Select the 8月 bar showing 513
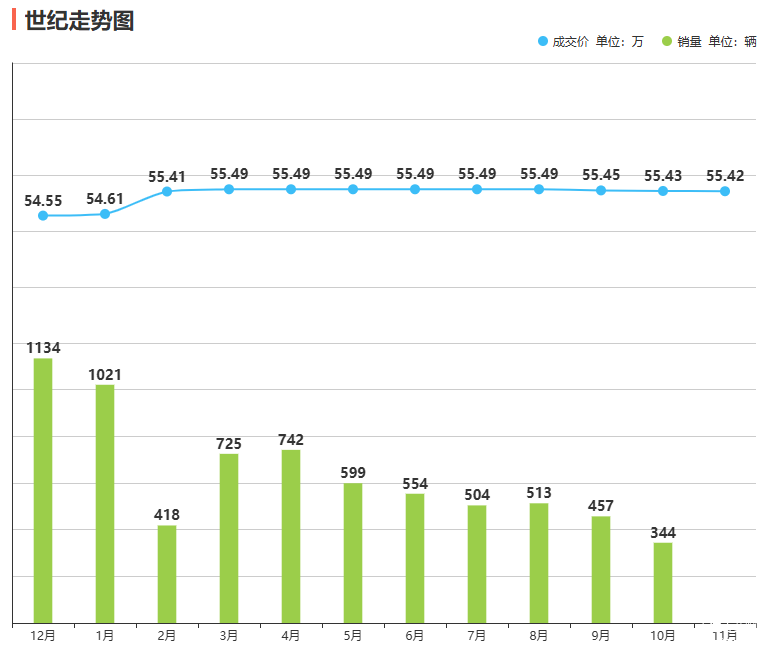The height and width of the screenshot is (657, 774). [x=539, y=563]
